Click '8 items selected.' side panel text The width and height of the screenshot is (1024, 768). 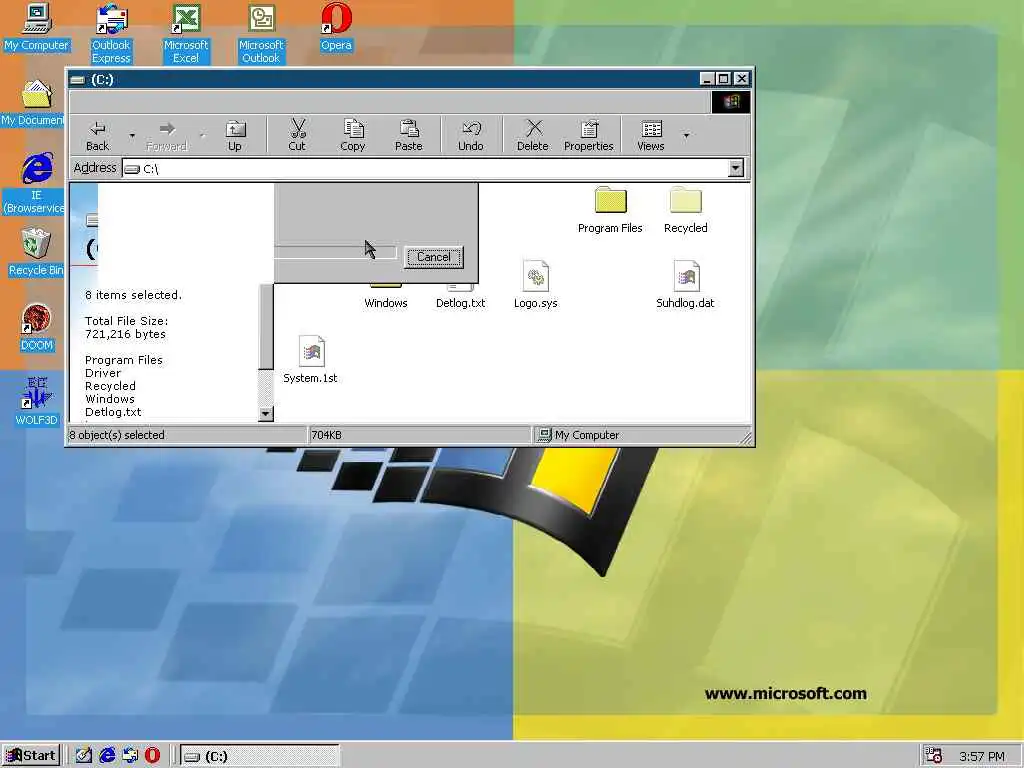pos(133,295)
